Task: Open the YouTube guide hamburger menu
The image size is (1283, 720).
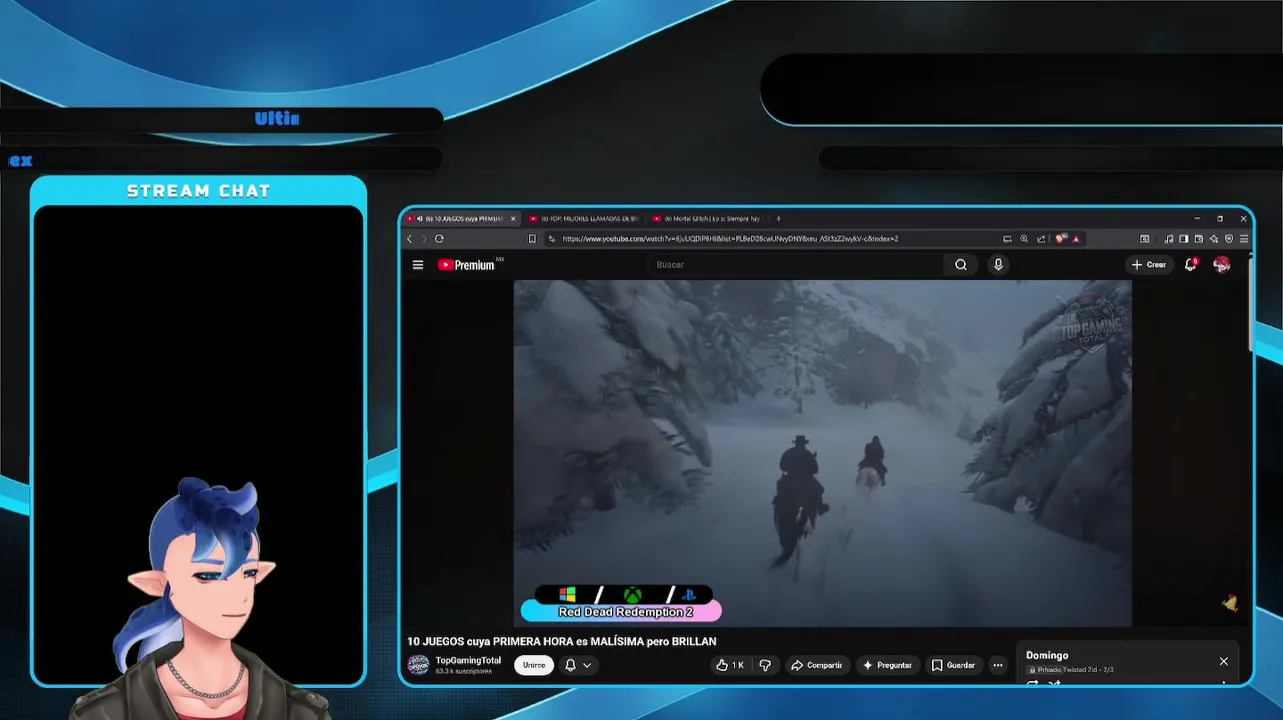Action: click(x=418, y=265)
